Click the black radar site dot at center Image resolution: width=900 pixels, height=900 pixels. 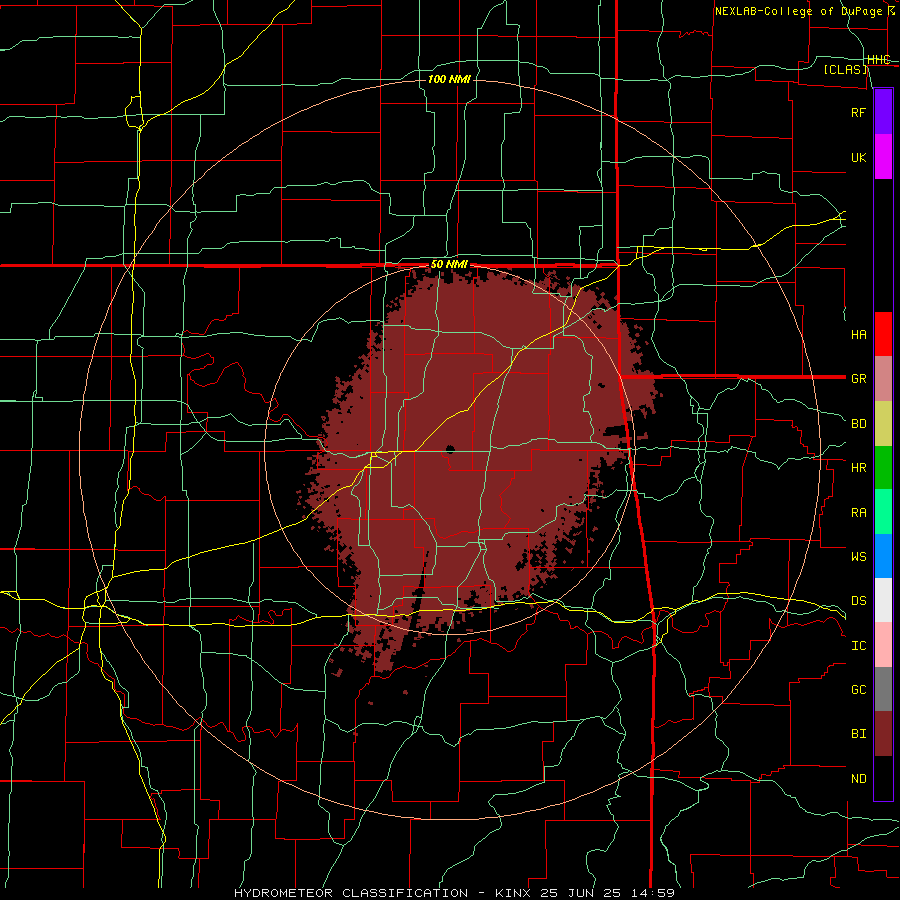pos(450,449)
